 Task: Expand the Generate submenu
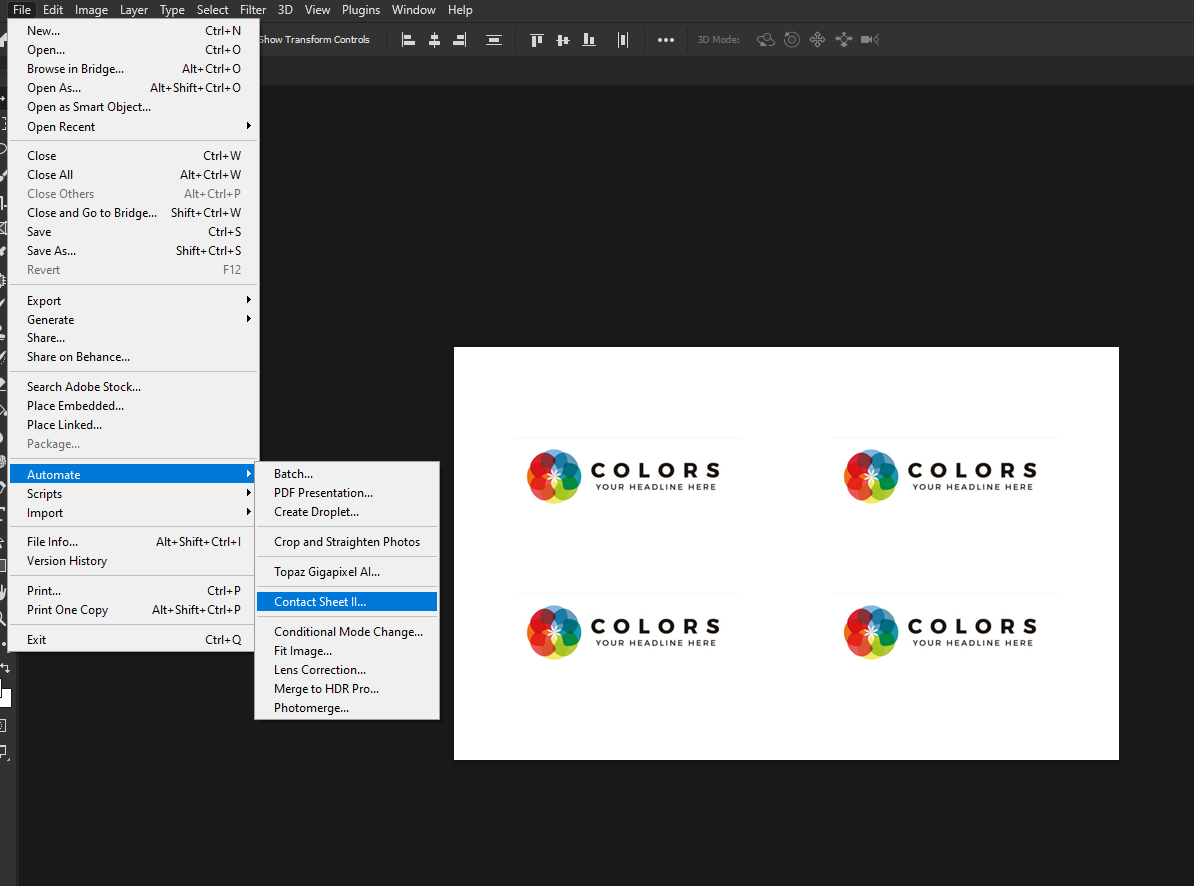pos(133,320)
